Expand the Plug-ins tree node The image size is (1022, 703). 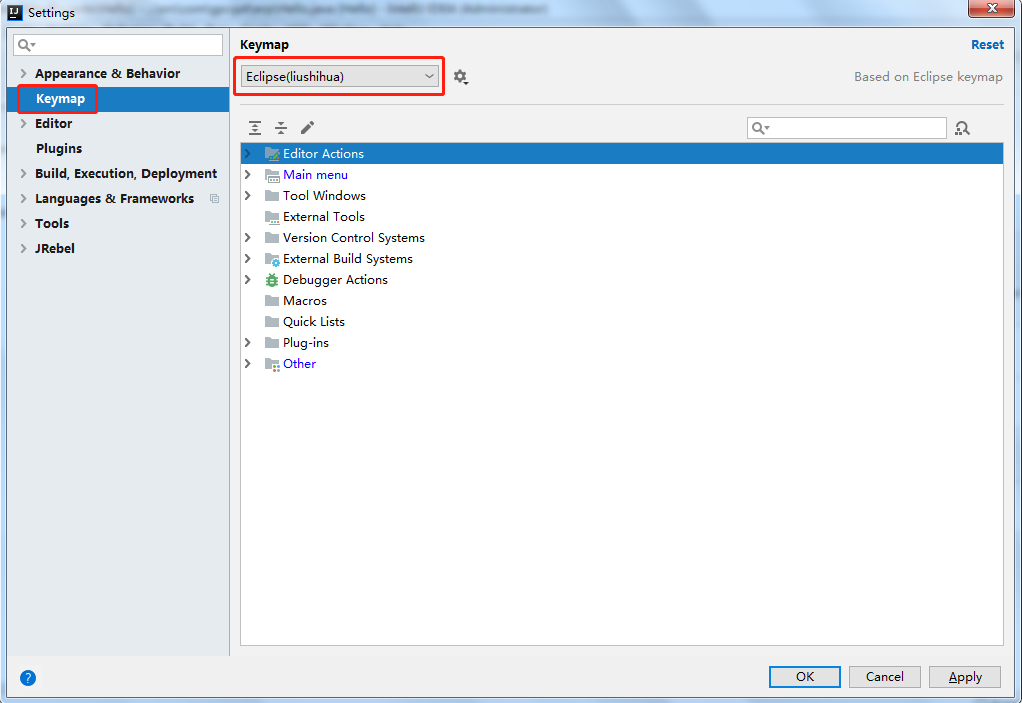coord(248,343)
